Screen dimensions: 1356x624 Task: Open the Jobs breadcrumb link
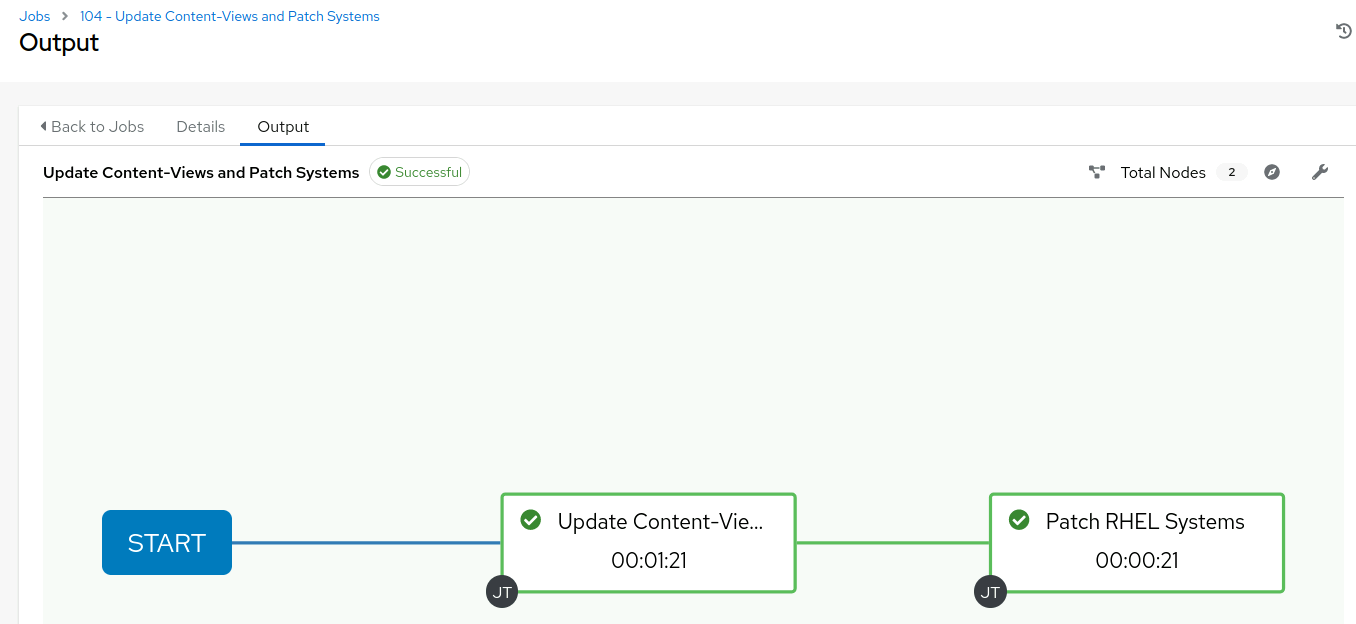point(35,16)
